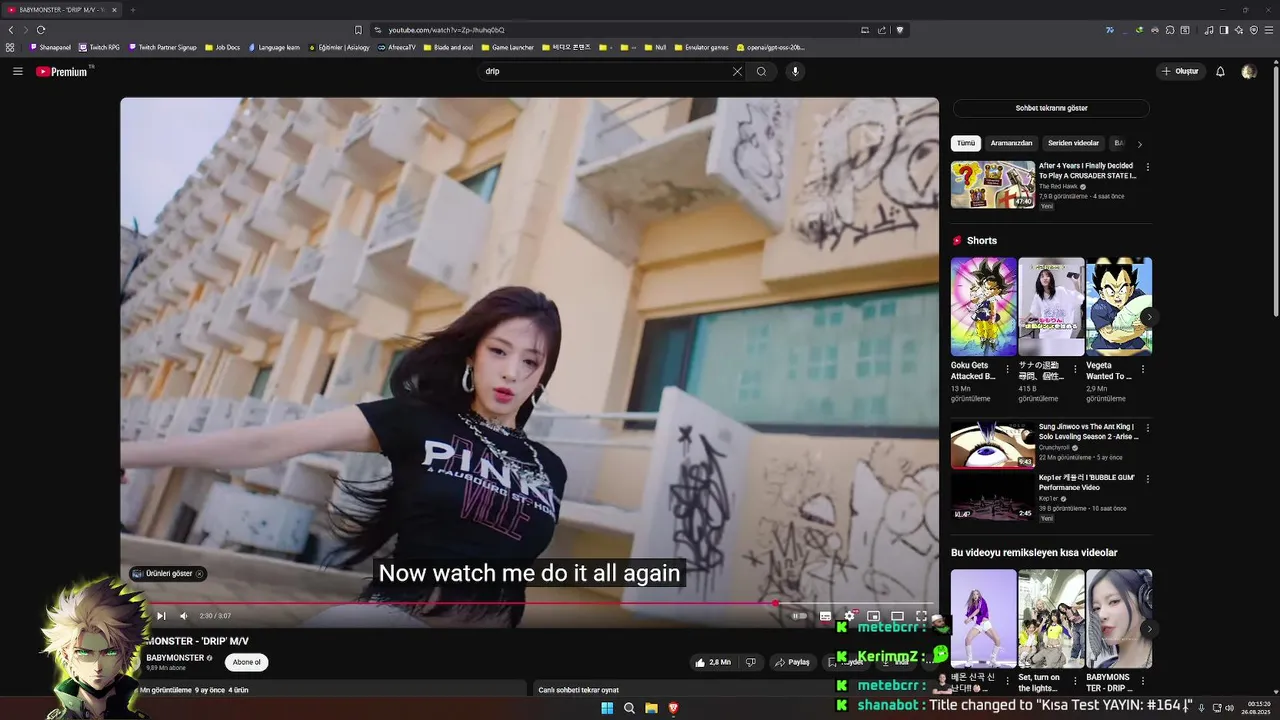Show more Shorts with arrow
Image resolution: width=1280 pixels, height=720 pixels.
pos(1149,317)
